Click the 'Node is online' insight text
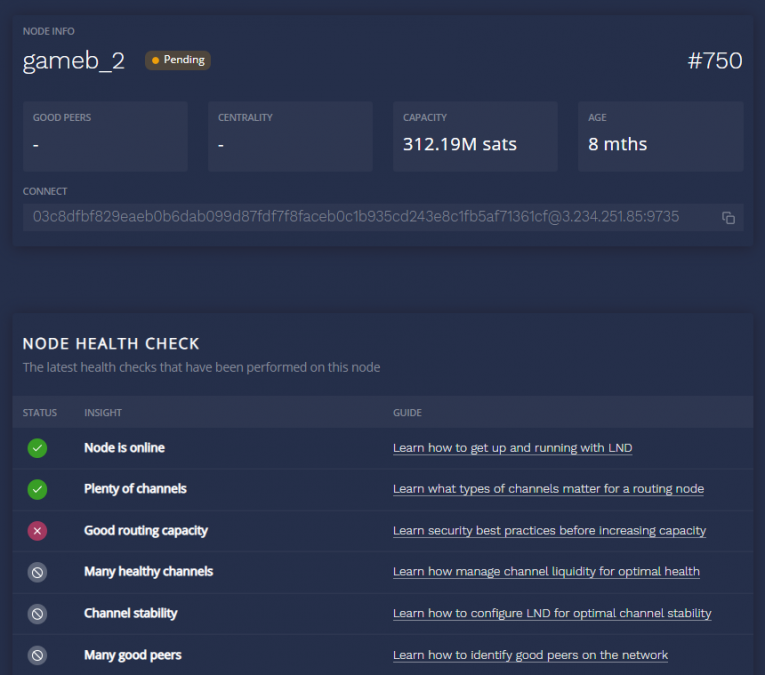The height and width of the screenshot is (675, 765). [x=124, y=448]
